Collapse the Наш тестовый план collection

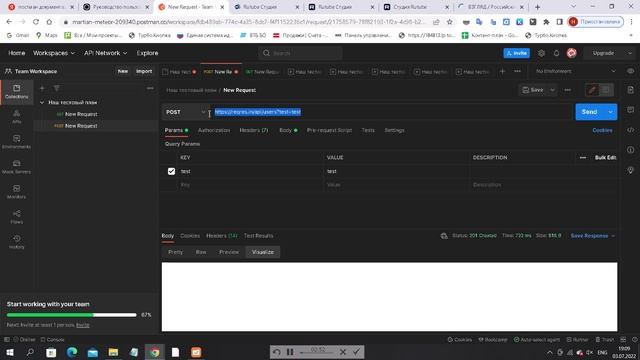click(x=42, y=102)
